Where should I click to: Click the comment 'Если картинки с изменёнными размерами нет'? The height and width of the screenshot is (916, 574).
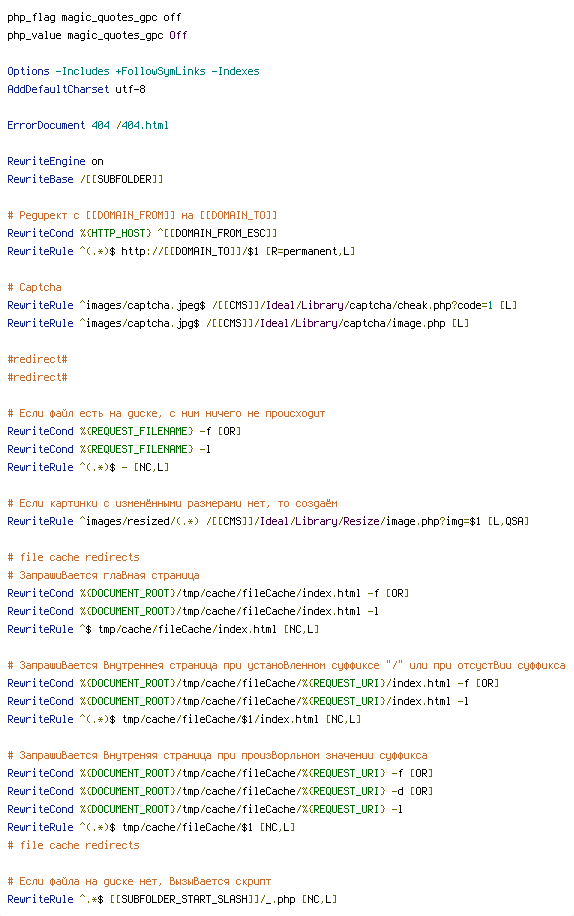(172, 504)
